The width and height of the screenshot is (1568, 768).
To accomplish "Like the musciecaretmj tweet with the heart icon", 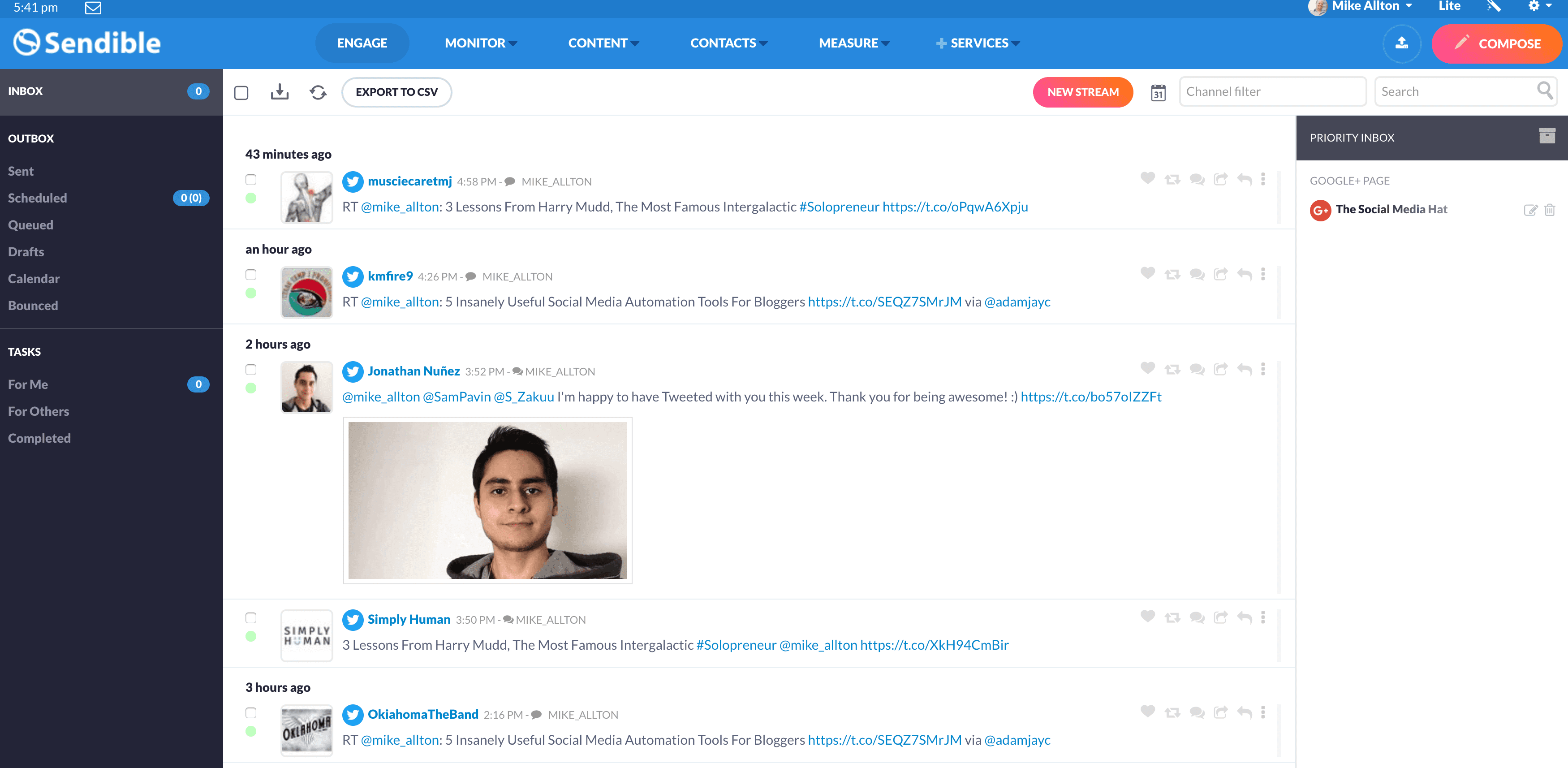I will tap(1147, 178).
